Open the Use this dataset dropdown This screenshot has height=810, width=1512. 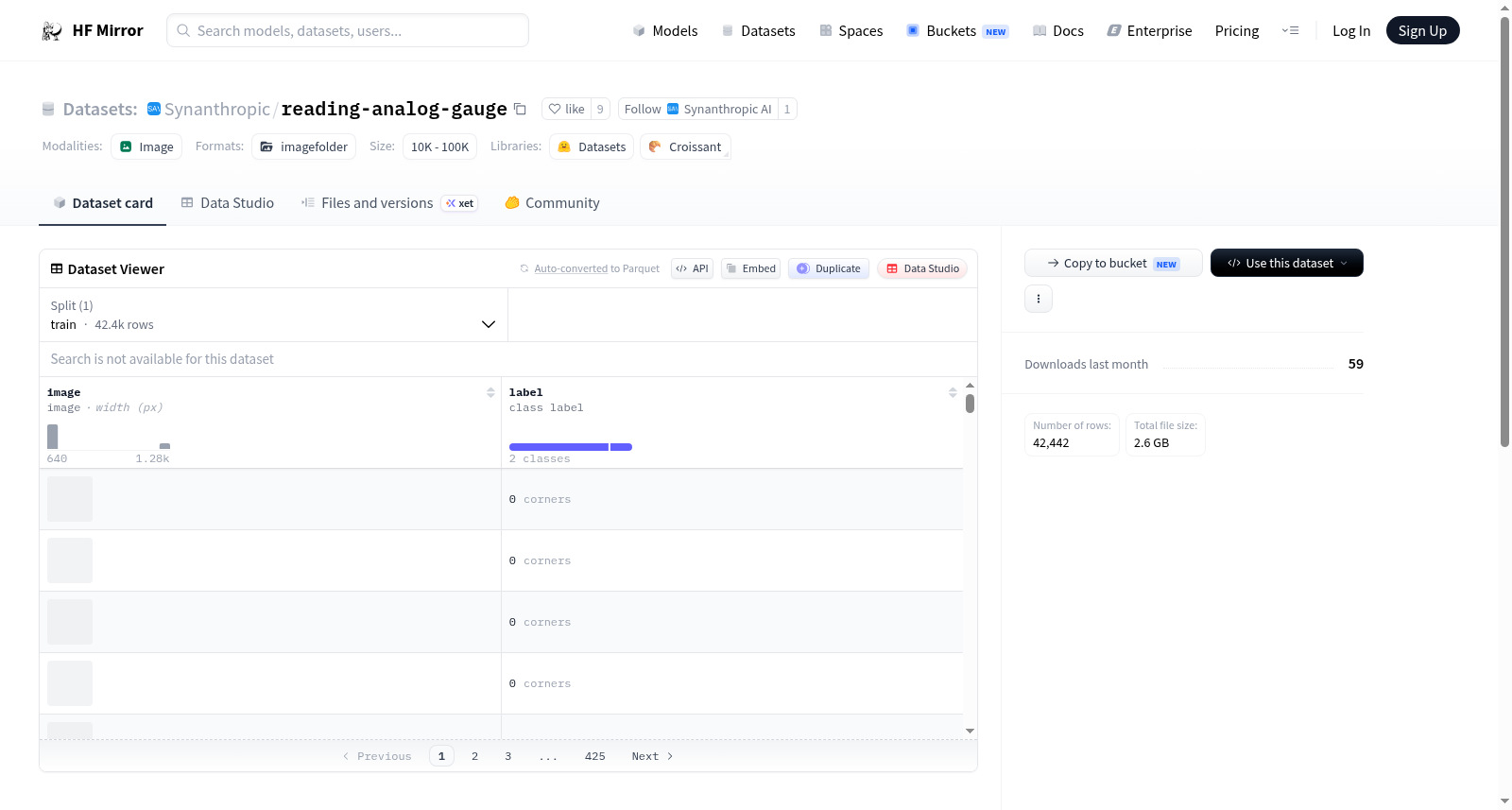(1287, 263)
